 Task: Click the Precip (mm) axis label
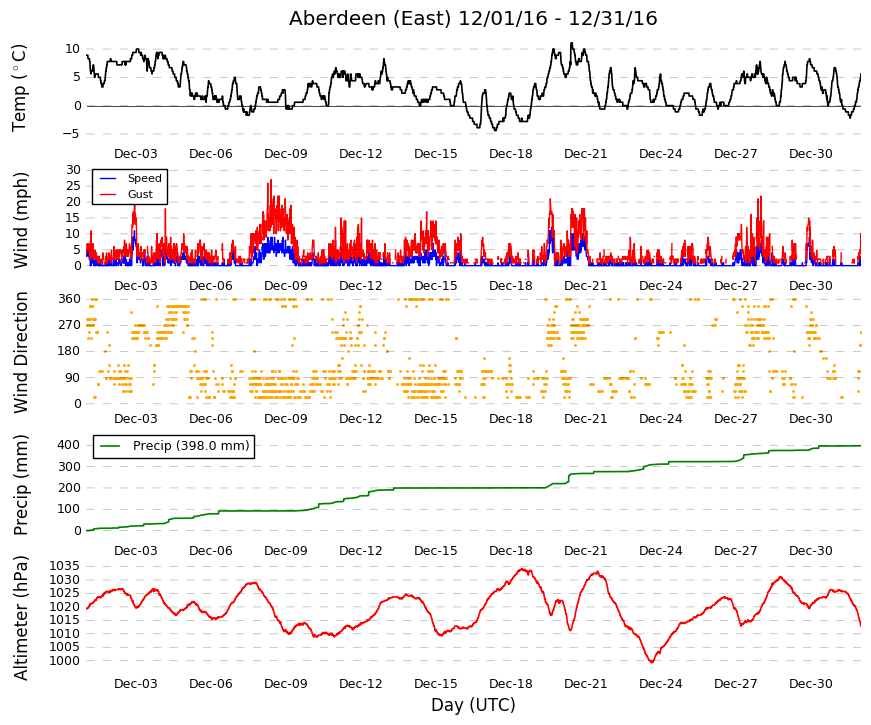coord(19,486)
